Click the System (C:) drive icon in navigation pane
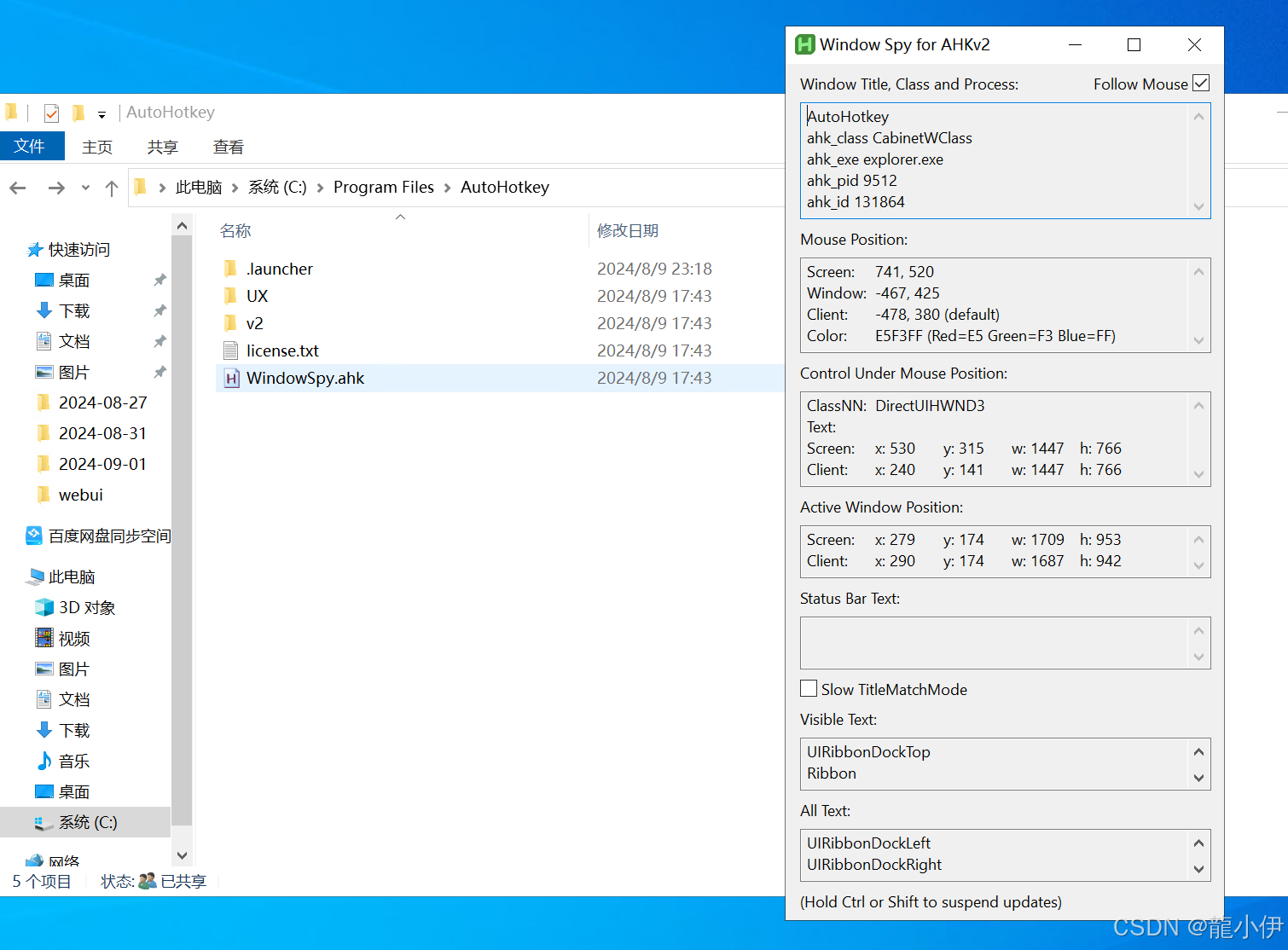Image resolution: width=1288 pixels, height=950 pixels. pyautogui.click(x=44, y=822)
